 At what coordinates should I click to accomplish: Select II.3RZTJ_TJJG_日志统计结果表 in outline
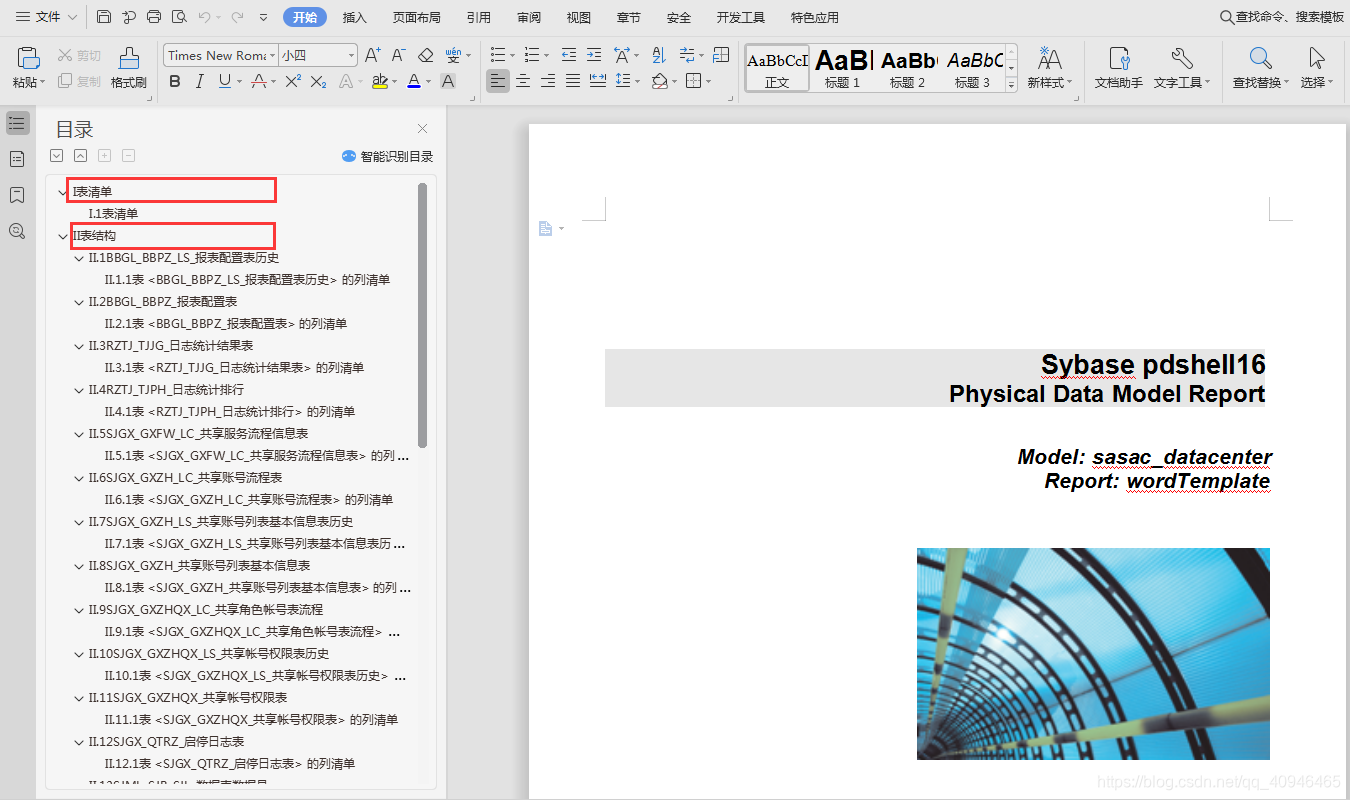tap(170, 346)
